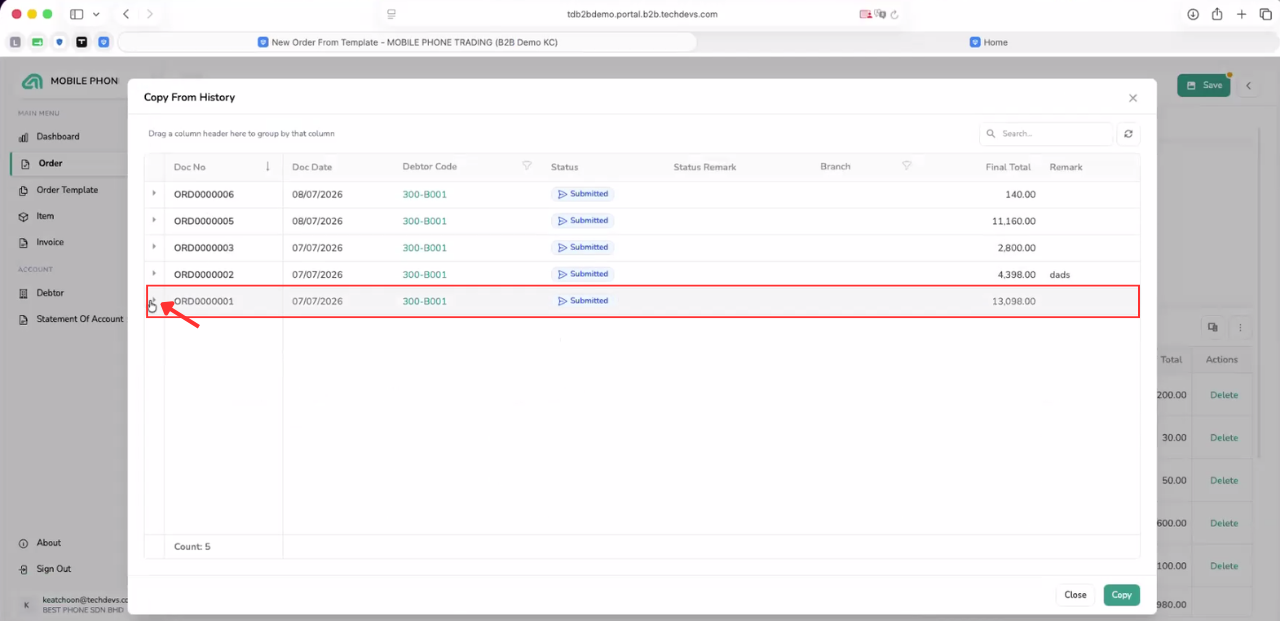This screenshot has width=1280, height=621.
Task: Open a new tab with the plus icon
Action: pyautogui.click(x=1241, y=14)
